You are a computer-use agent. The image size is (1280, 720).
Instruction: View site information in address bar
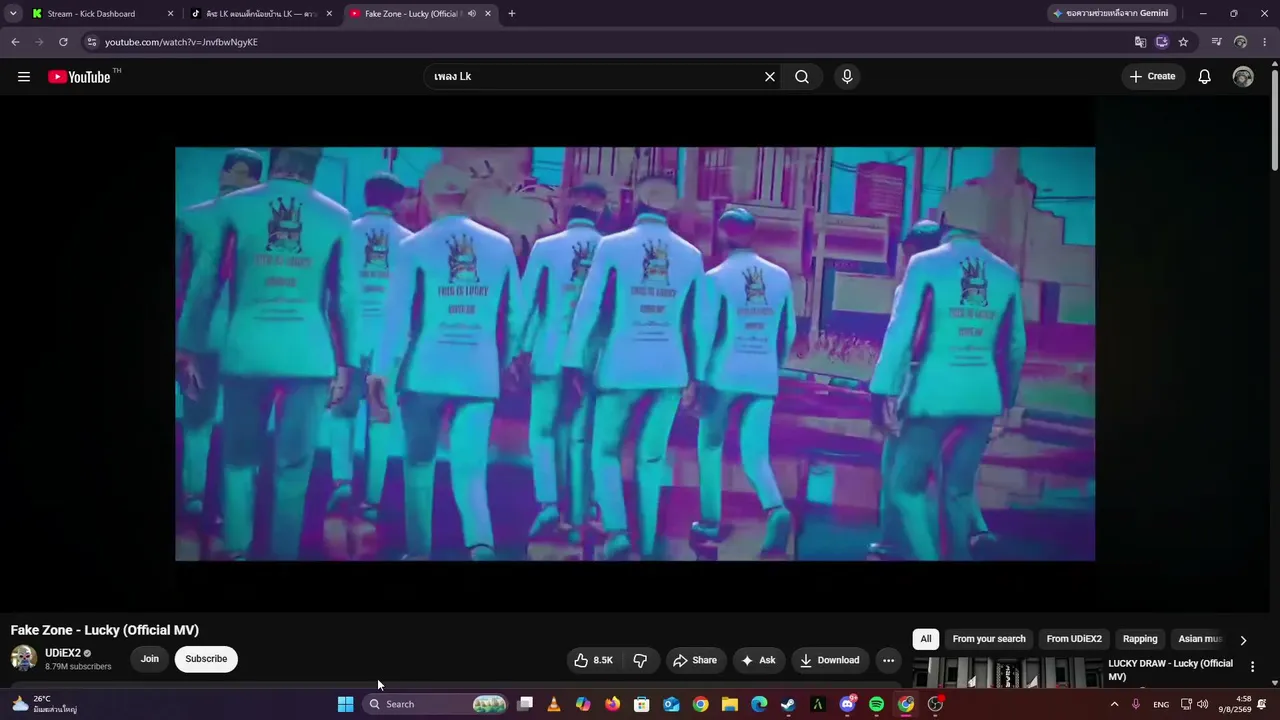92,42
